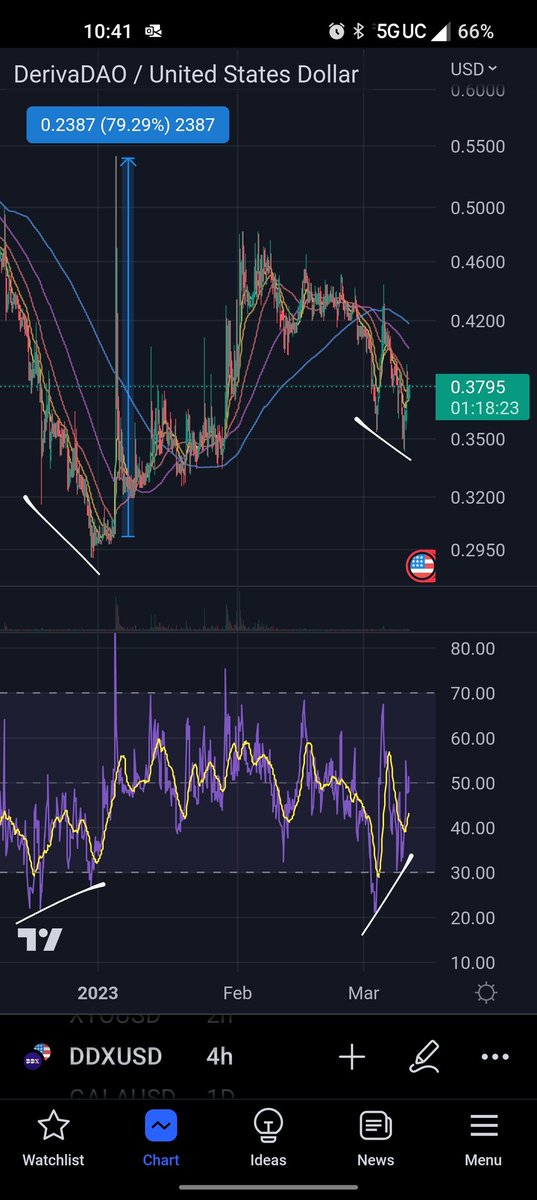Change the 4h timeframe interval

click(219, 1056)
